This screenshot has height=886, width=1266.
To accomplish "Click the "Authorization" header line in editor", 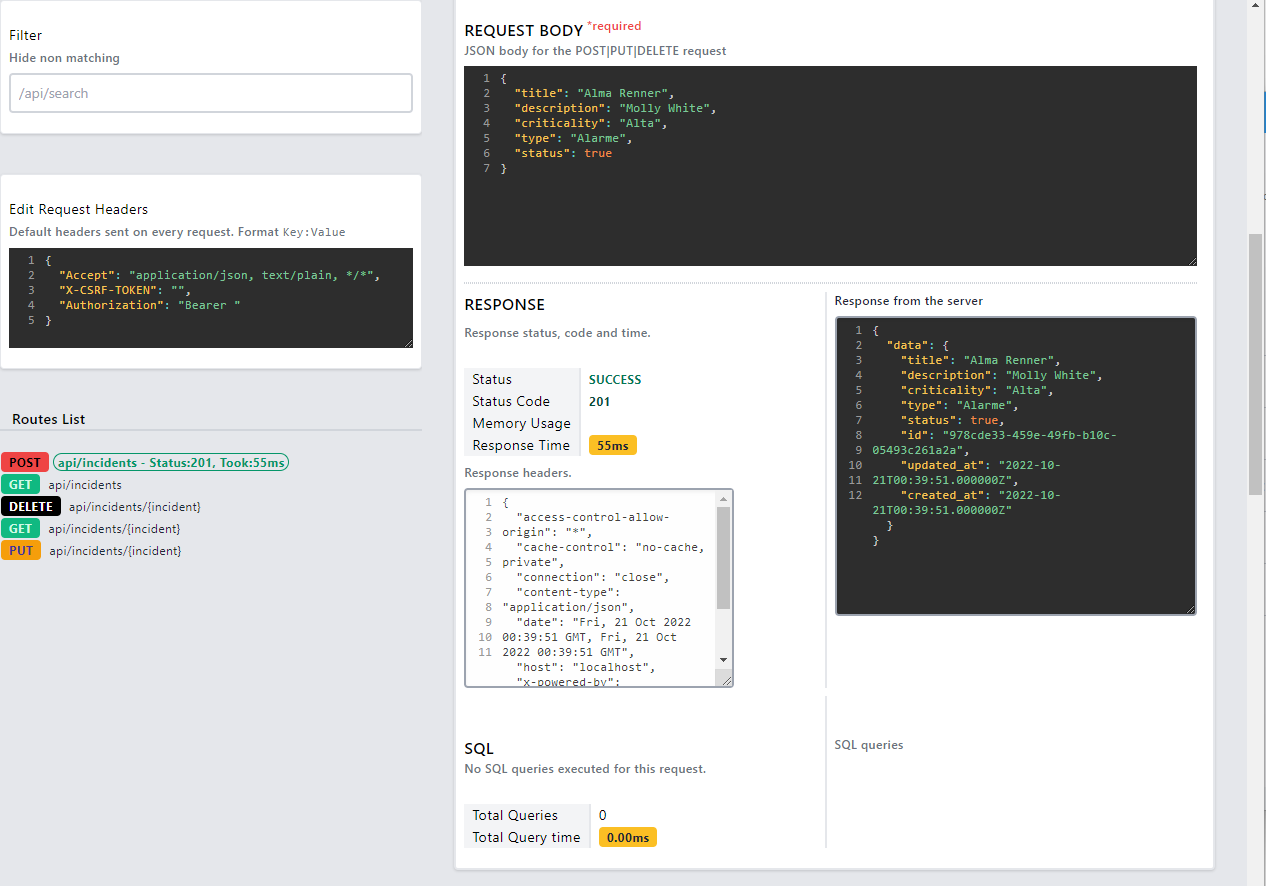I will point(150,305).
